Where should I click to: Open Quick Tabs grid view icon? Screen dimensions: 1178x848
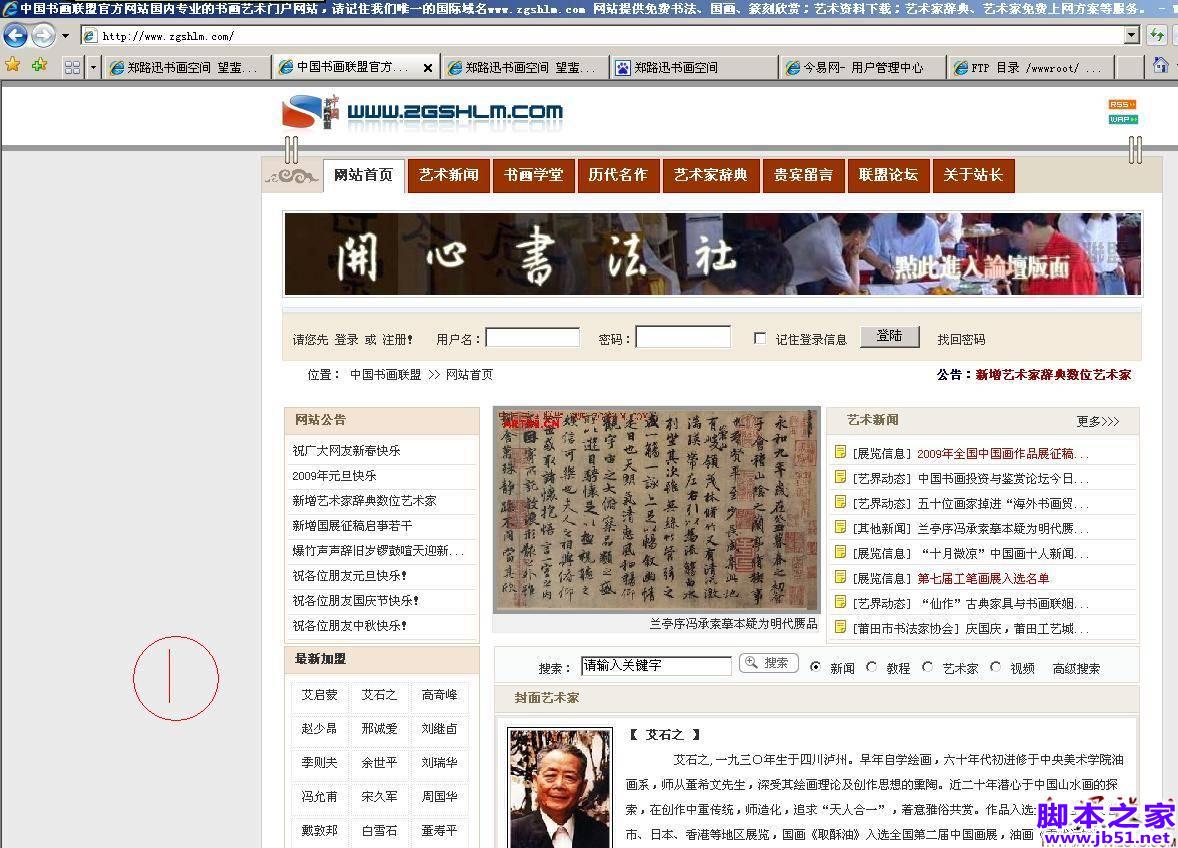71,66
